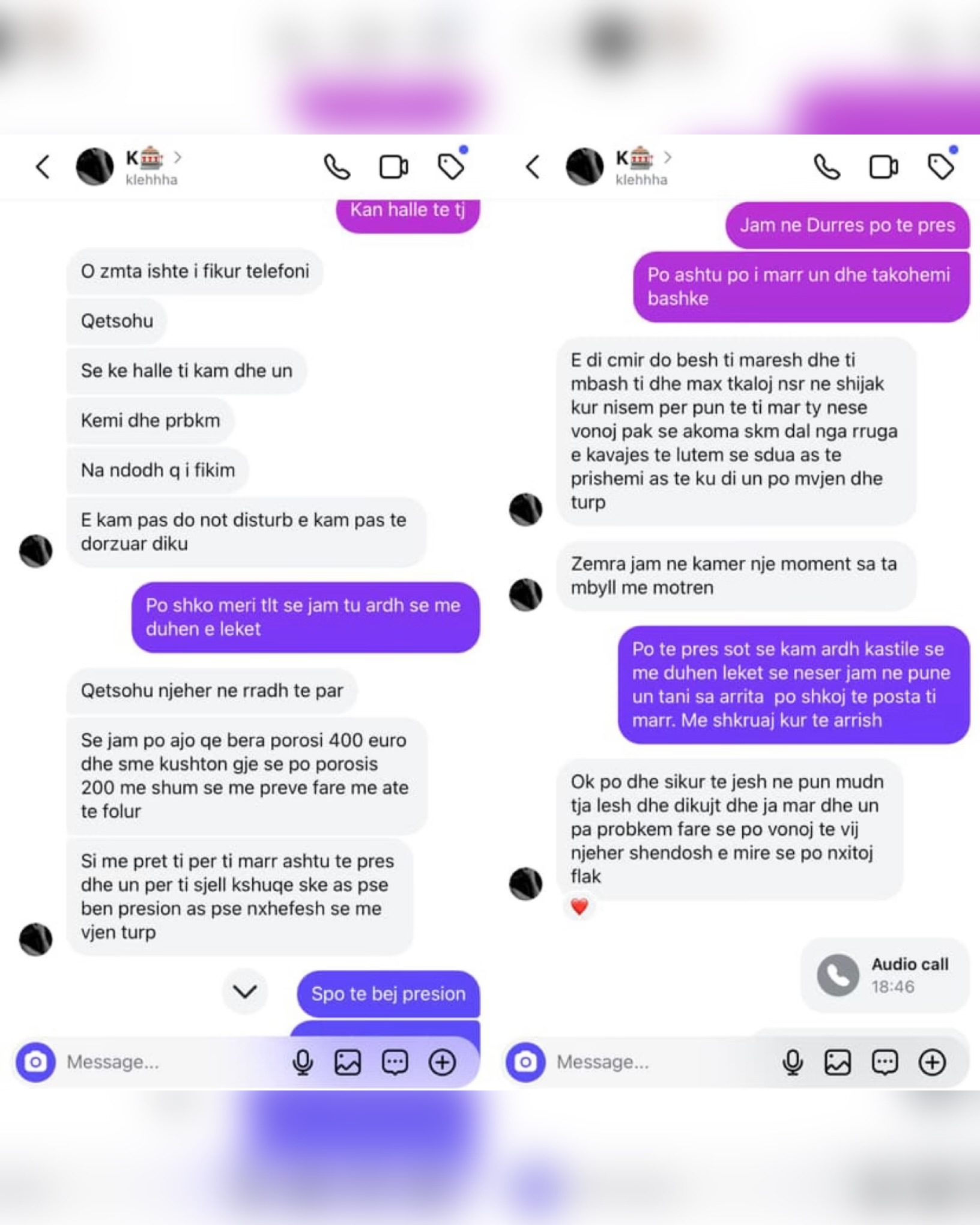Tap plus icon in right message bar
Viewport: 980px width, 1225px height.
(x=932, y=1062)
